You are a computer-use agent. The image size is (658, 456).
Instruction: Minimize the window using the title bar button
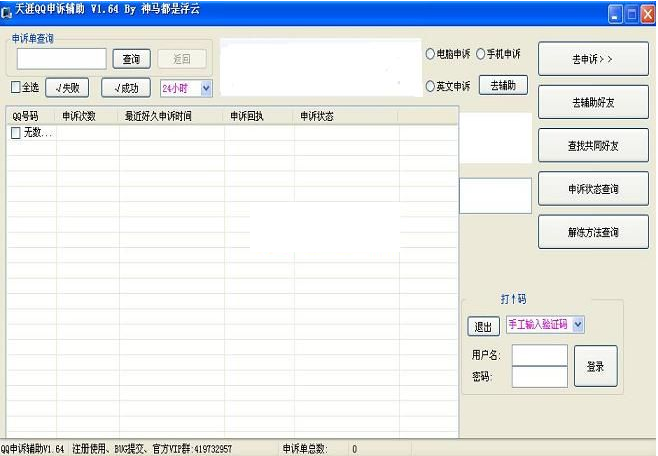(616, 13)
